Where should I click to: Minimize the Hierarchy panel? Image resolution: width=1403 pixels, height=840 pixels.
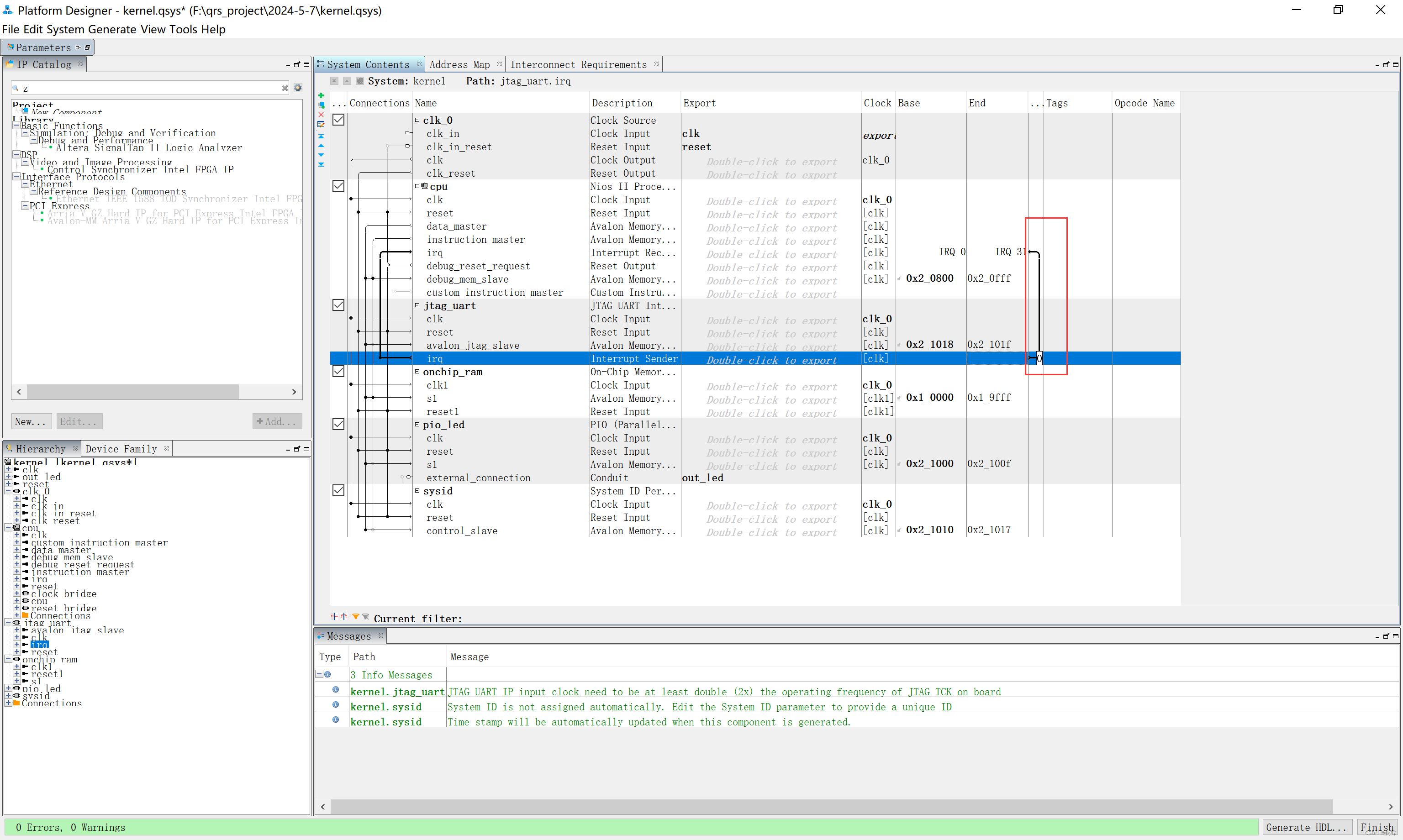click(288, 449)
